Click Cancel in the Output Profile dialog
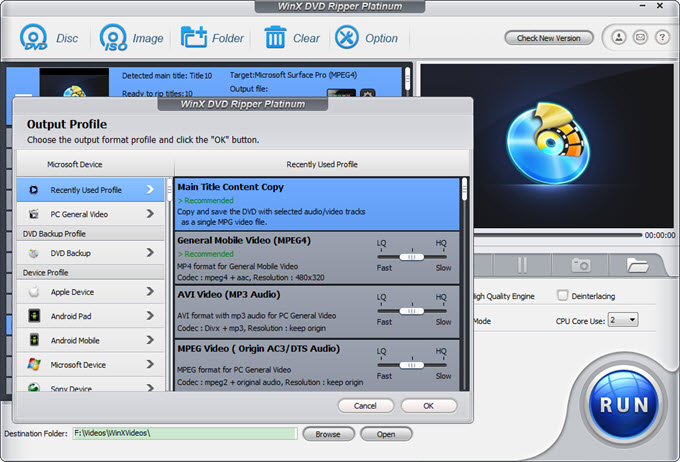Screen dimensions: 680x462 tap(366, 406)
